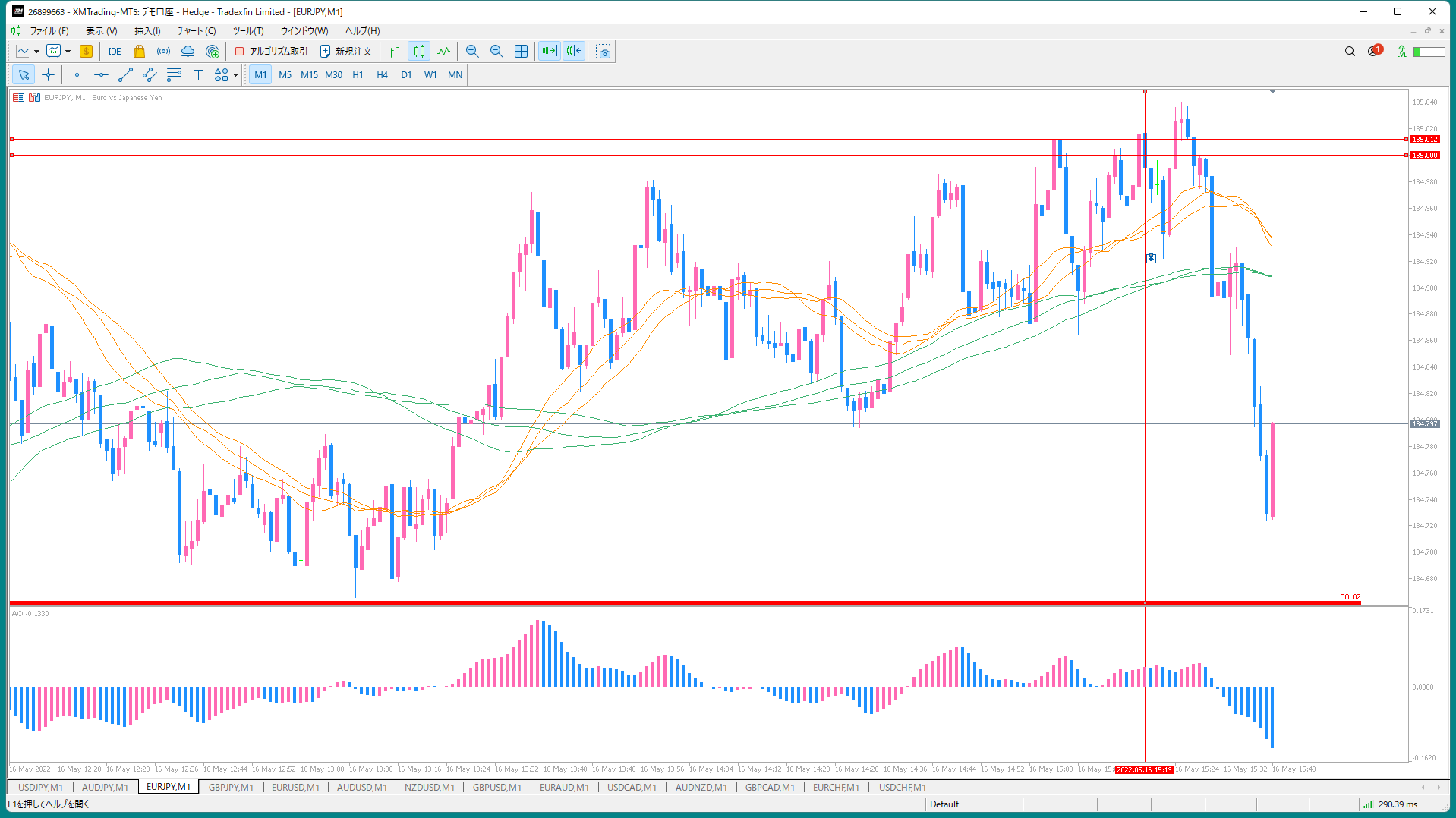This screenshot has width=1456, height=818.
Task: Click the chart trade level marker icon
Action: click(1151, 259)
